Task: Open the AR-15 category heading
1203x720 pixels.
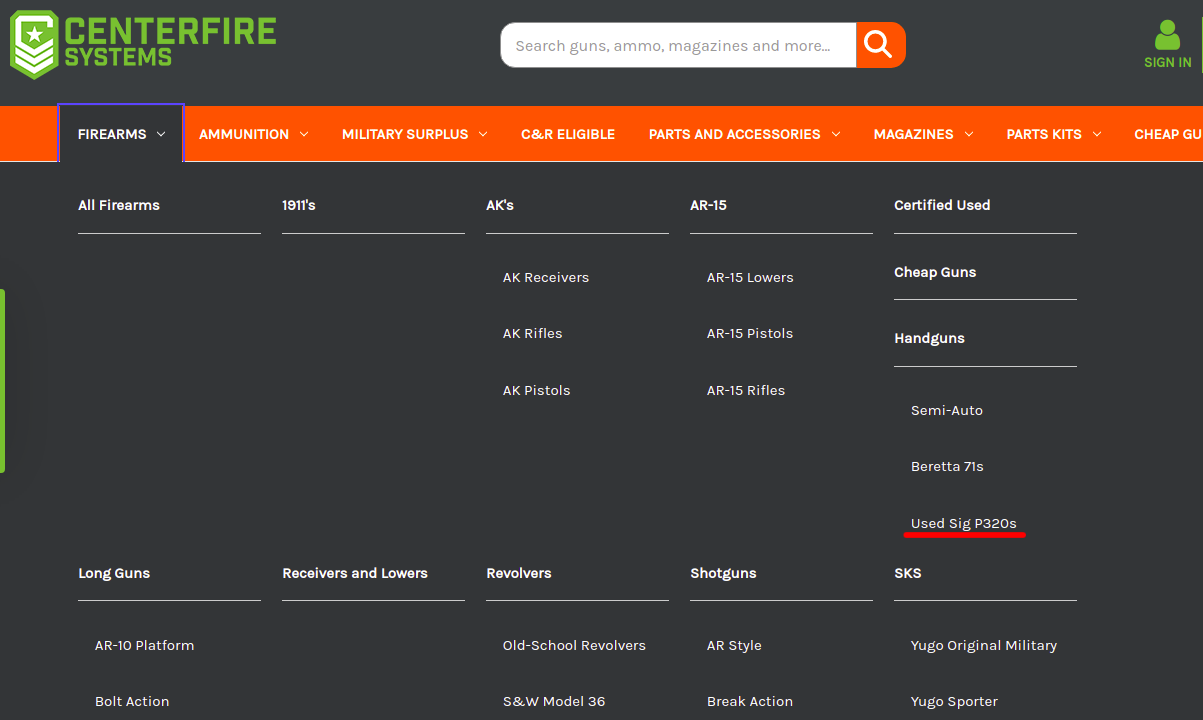Action: click(708, 205)
